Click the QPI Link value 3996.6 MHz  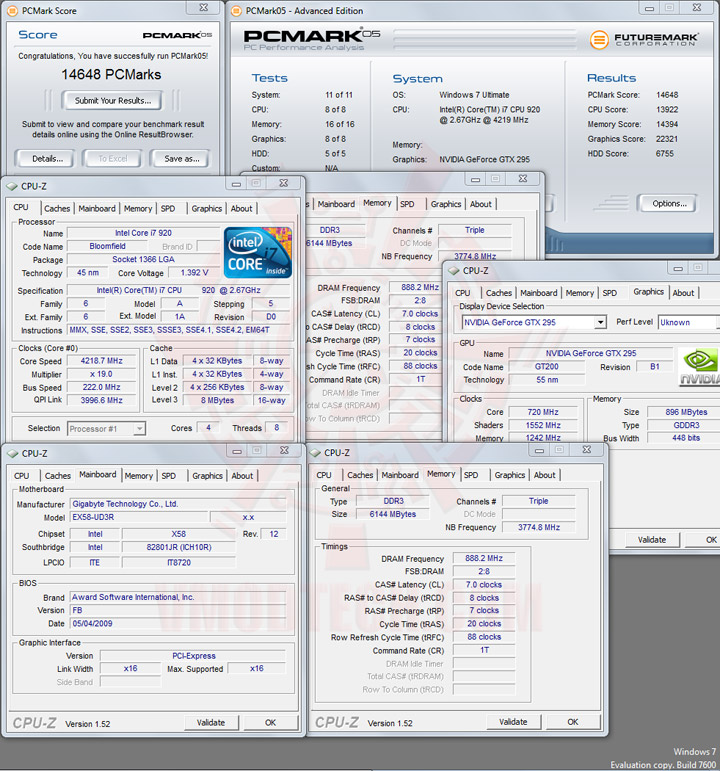102,400
